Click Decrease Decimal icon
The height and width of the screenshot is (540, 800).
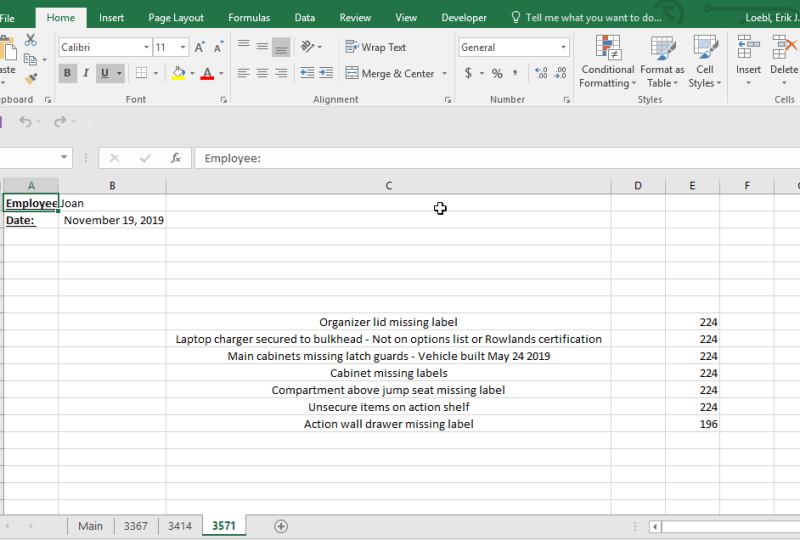[x=560, y=73]
